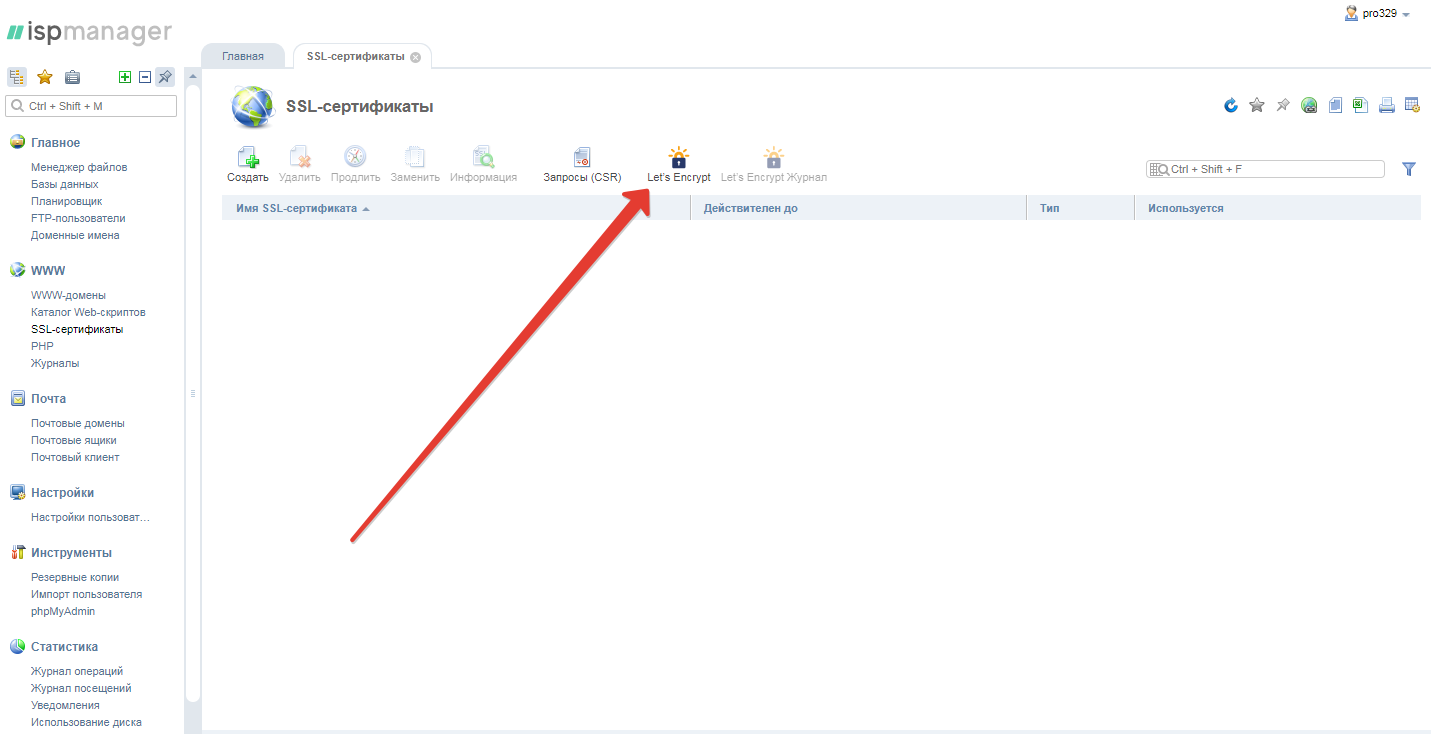1431x734 pixels.
Task: Open Журналы menu item under WWW
Action: pos(55,363)
